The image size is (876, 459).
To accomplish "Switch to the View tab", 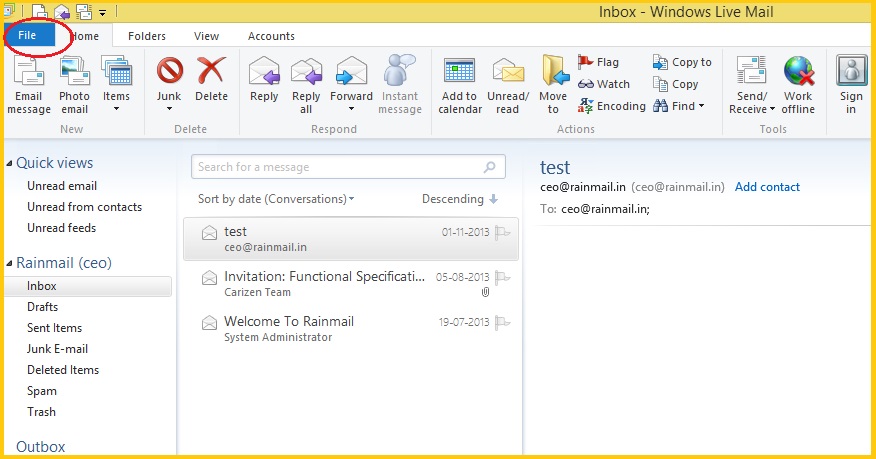I will (206, 36).
